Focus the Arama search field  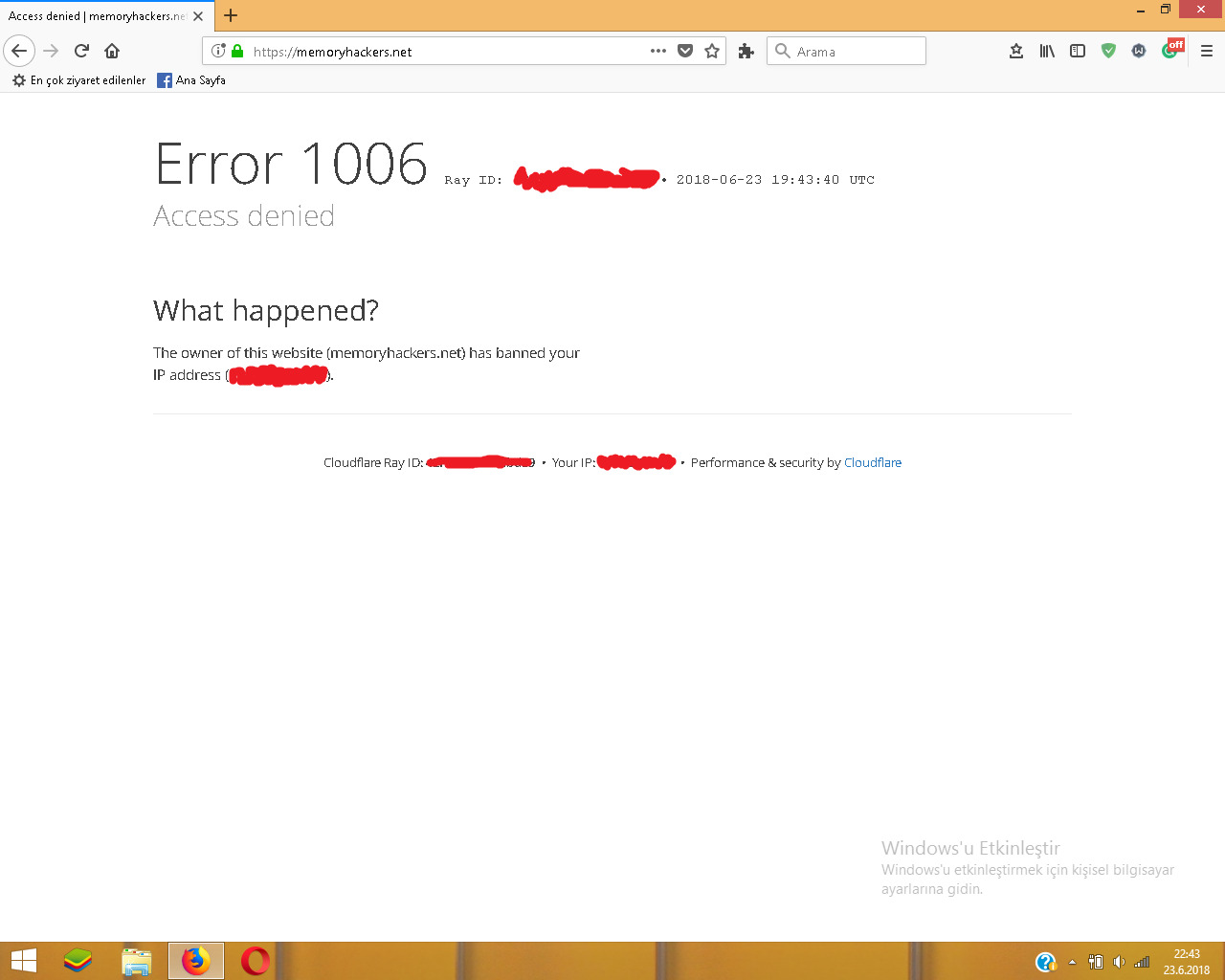click(x=846, y=51)
